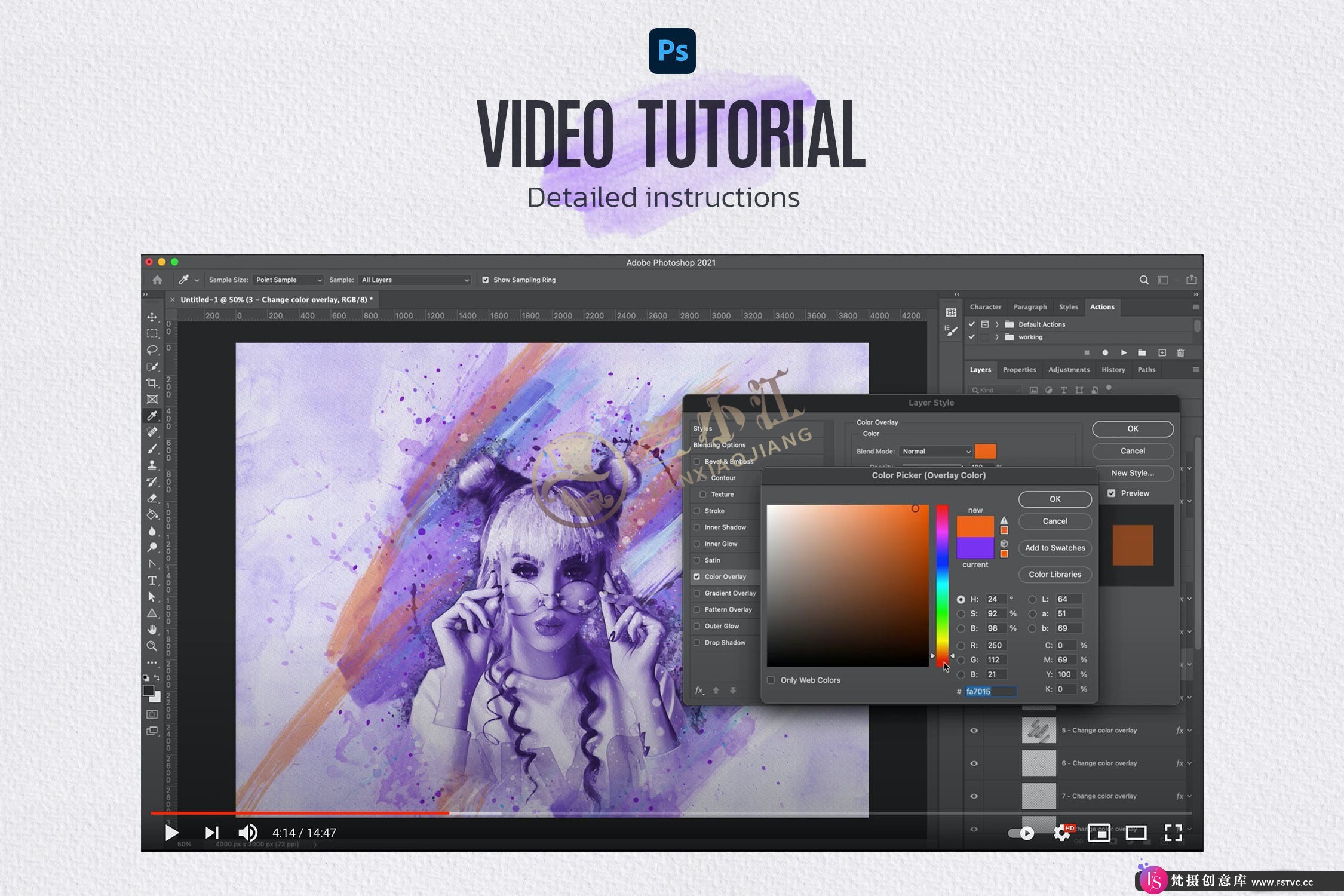
Task: Select the Lasso tool
Action: click(152, 349)
